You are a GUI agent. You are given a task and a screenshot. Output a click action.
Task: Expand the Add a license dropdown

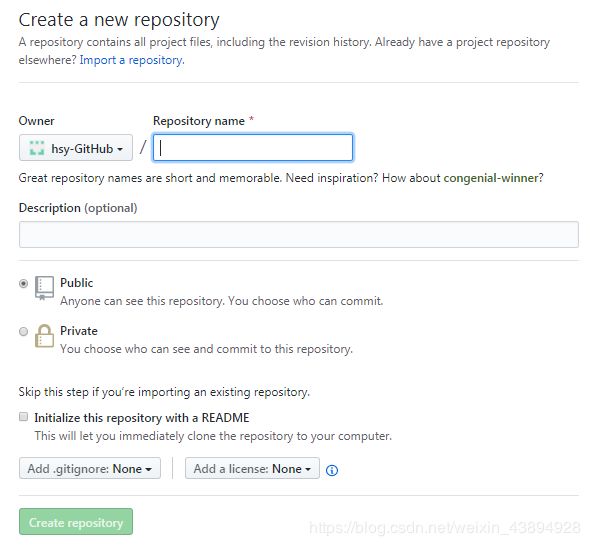tap(252, 468)
